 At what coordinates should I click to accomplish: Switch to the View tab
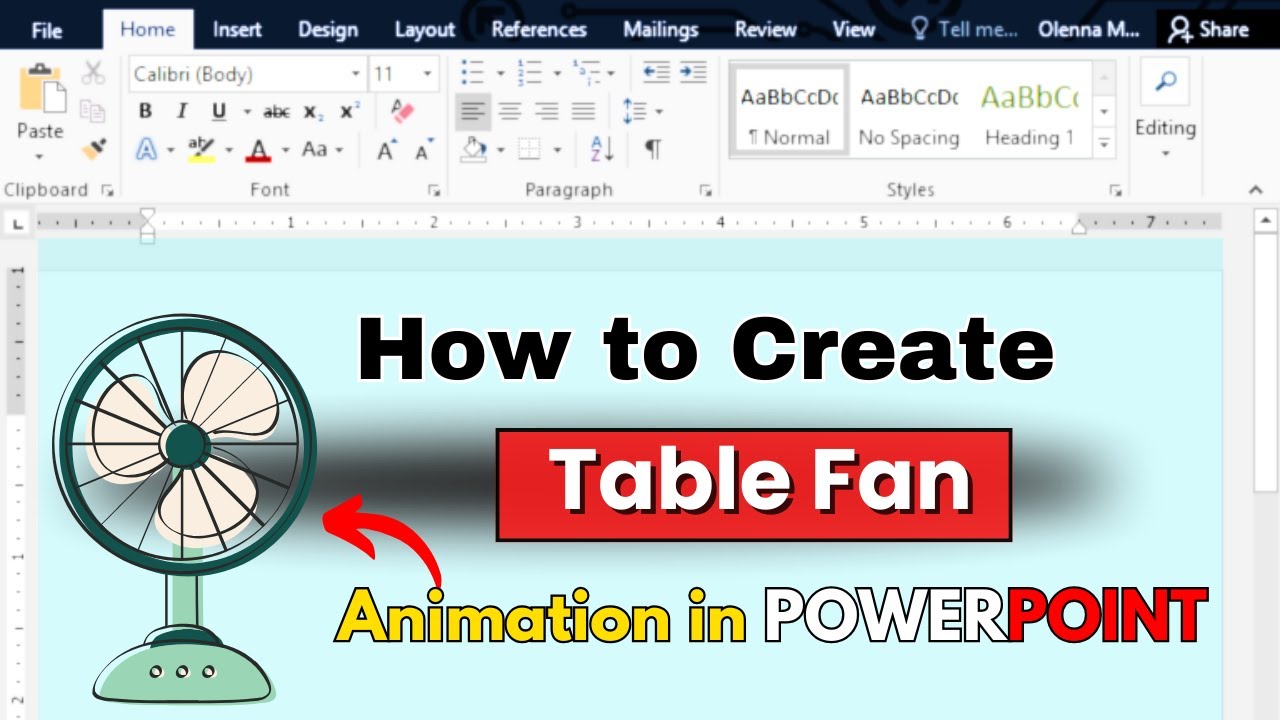[854, 30]
